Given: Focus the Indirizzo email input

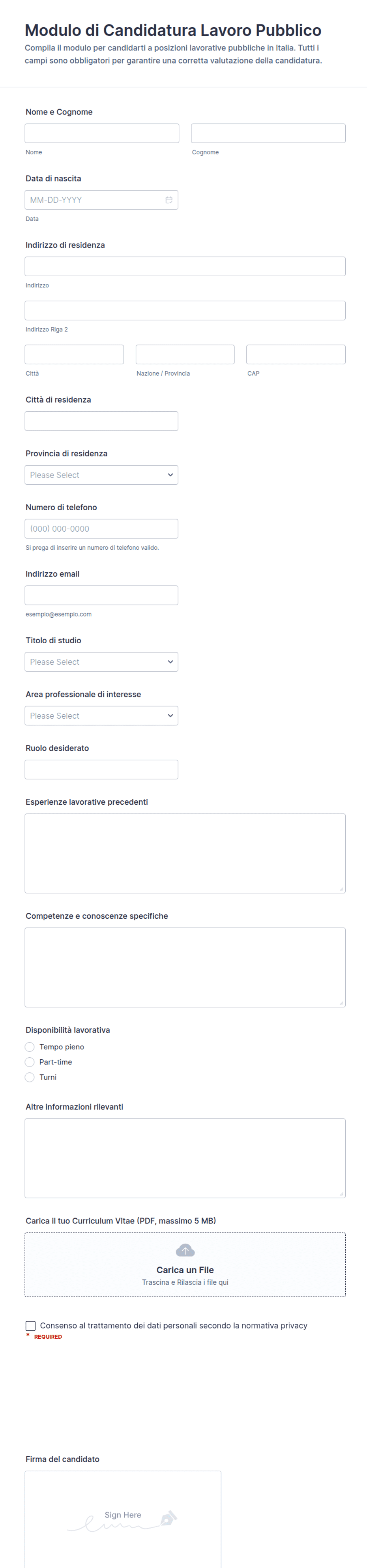Looking at the screenshot, I should [102, 595].
